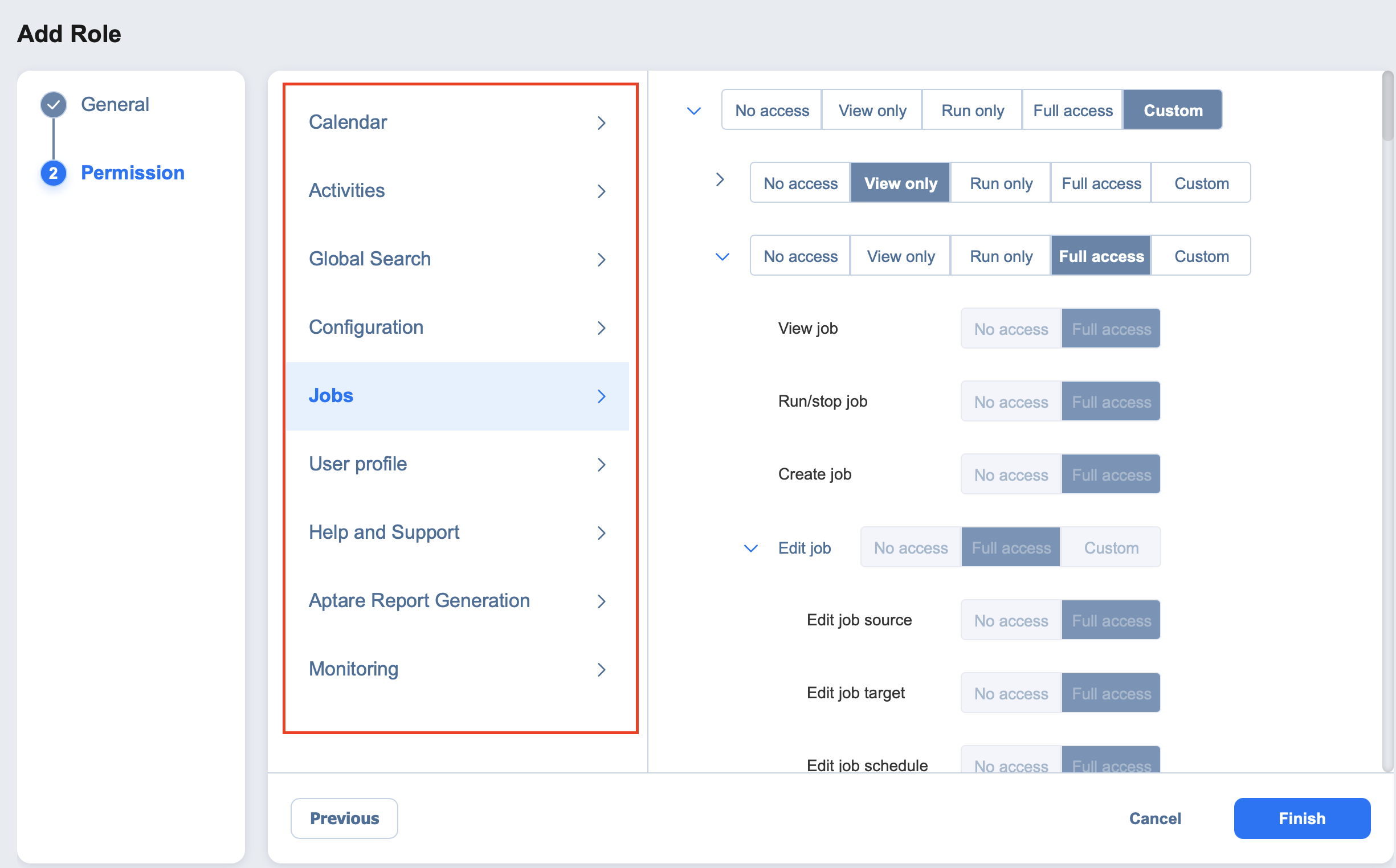
Task: Click the arrow icon beside Global Search
Action: coord(601,260)
